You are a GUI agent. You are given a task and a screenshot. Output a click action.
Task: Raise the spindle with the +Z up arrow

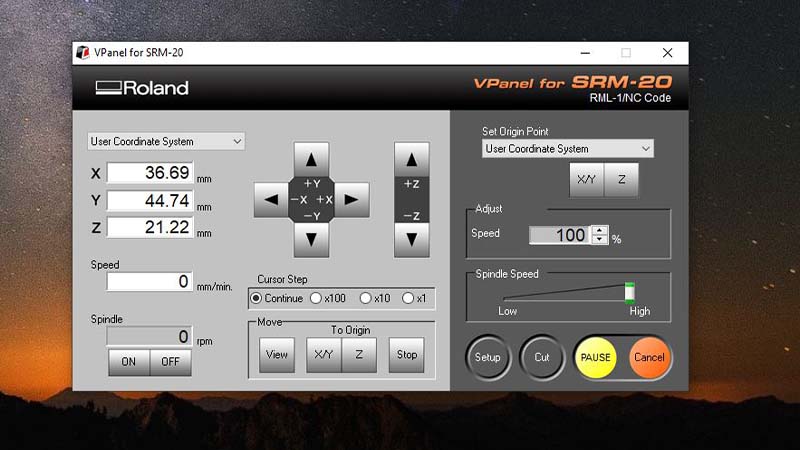click(411, 160)
